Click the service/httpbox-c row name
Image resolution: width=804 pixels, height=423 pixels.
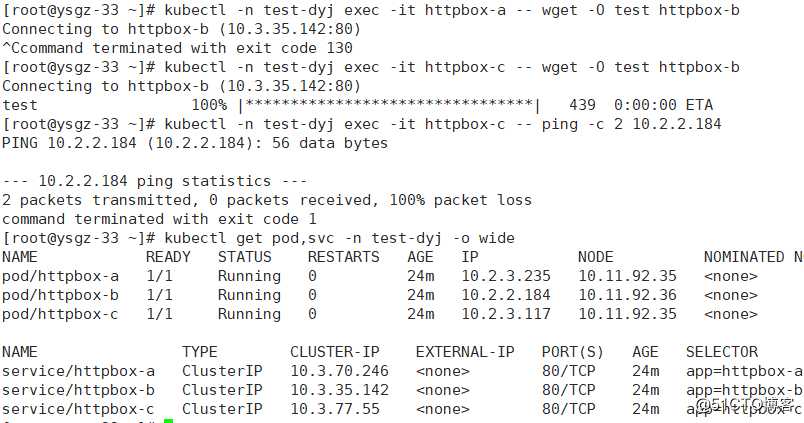click(x=78, y=409)
